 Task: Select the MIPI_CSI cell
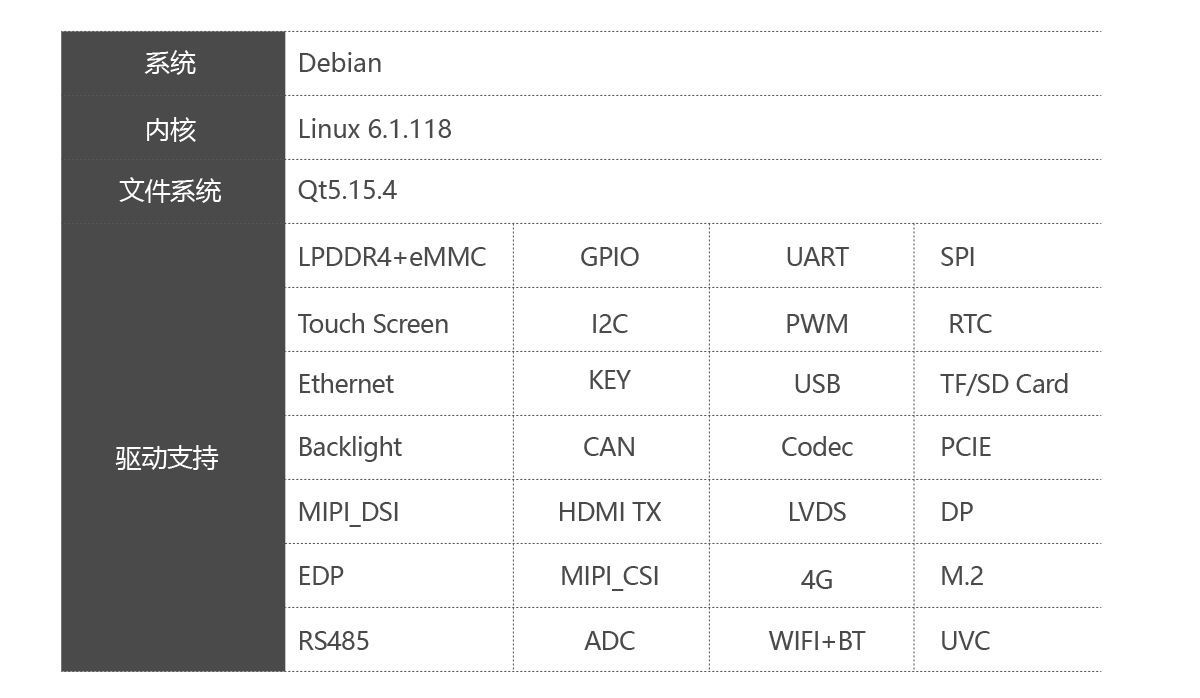[609, 576]
